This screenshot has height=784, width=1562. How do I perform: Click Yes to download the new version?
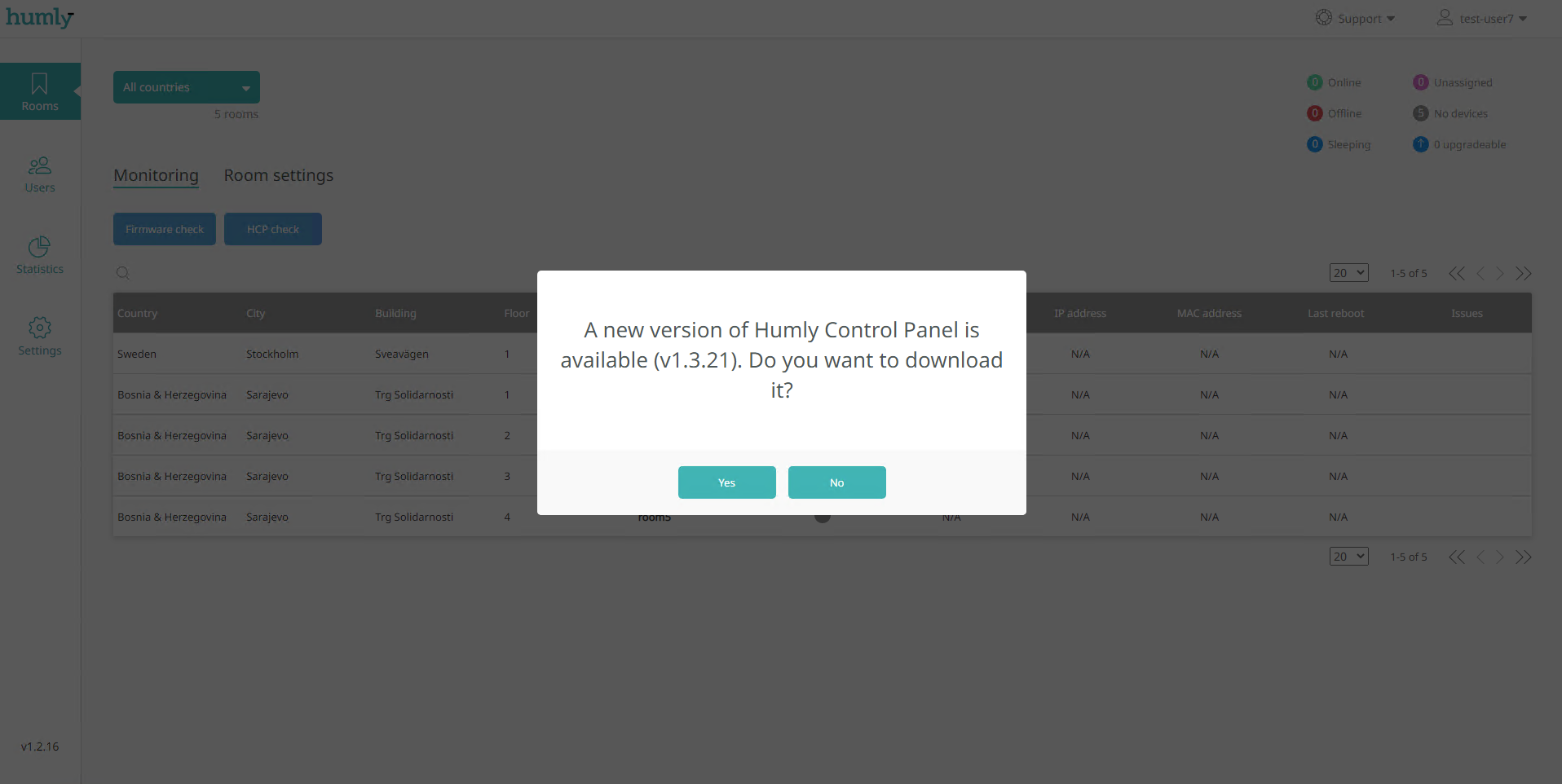coord(726,482)
